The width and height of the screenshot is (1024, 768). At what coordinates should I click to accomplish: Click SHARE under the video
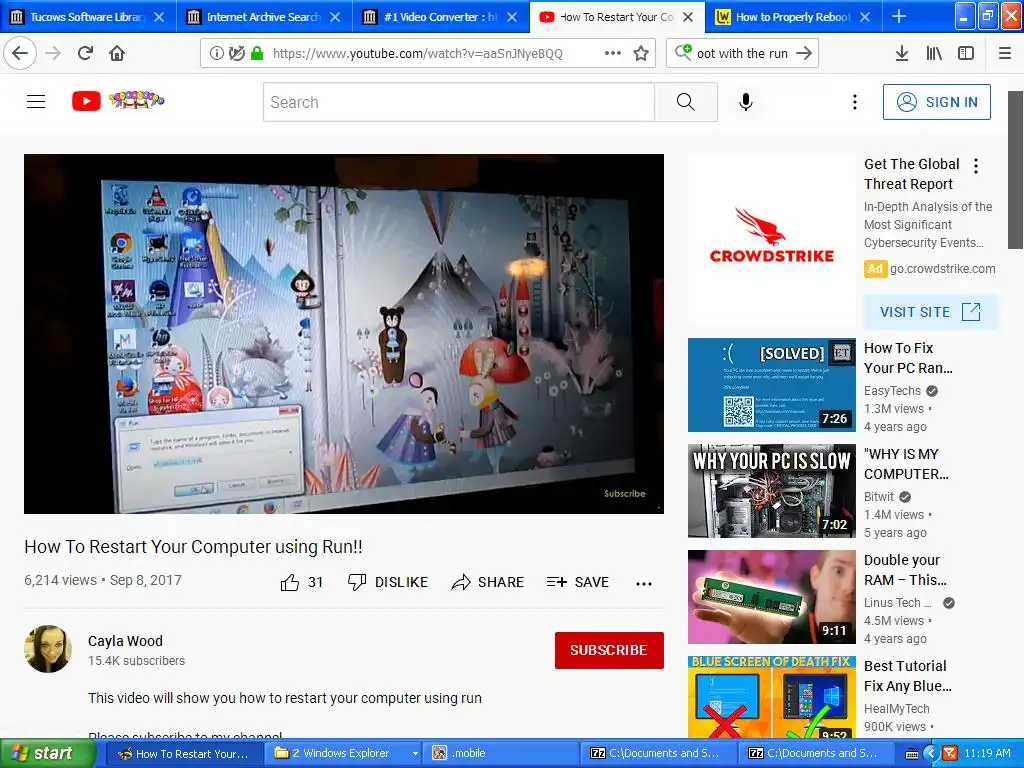(x=488, y=582)
